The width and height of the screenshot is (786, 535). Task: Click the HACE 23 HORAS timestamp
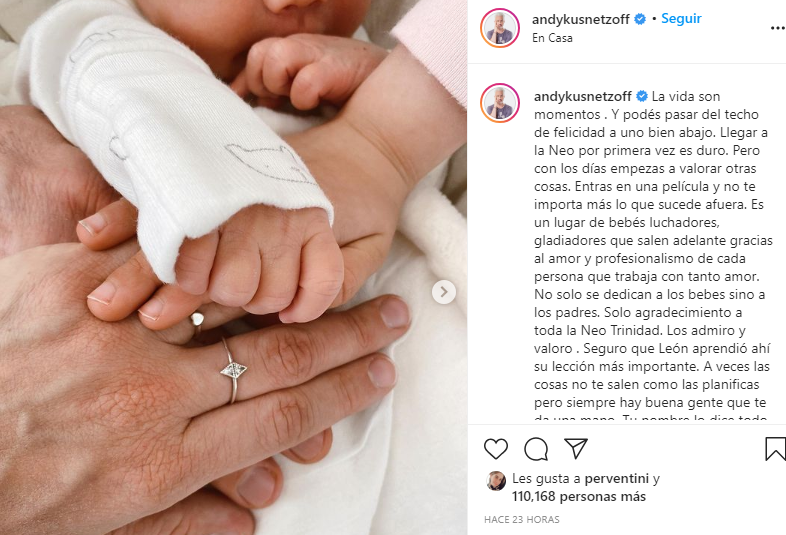pyautogui.click(x=522, y=520)
